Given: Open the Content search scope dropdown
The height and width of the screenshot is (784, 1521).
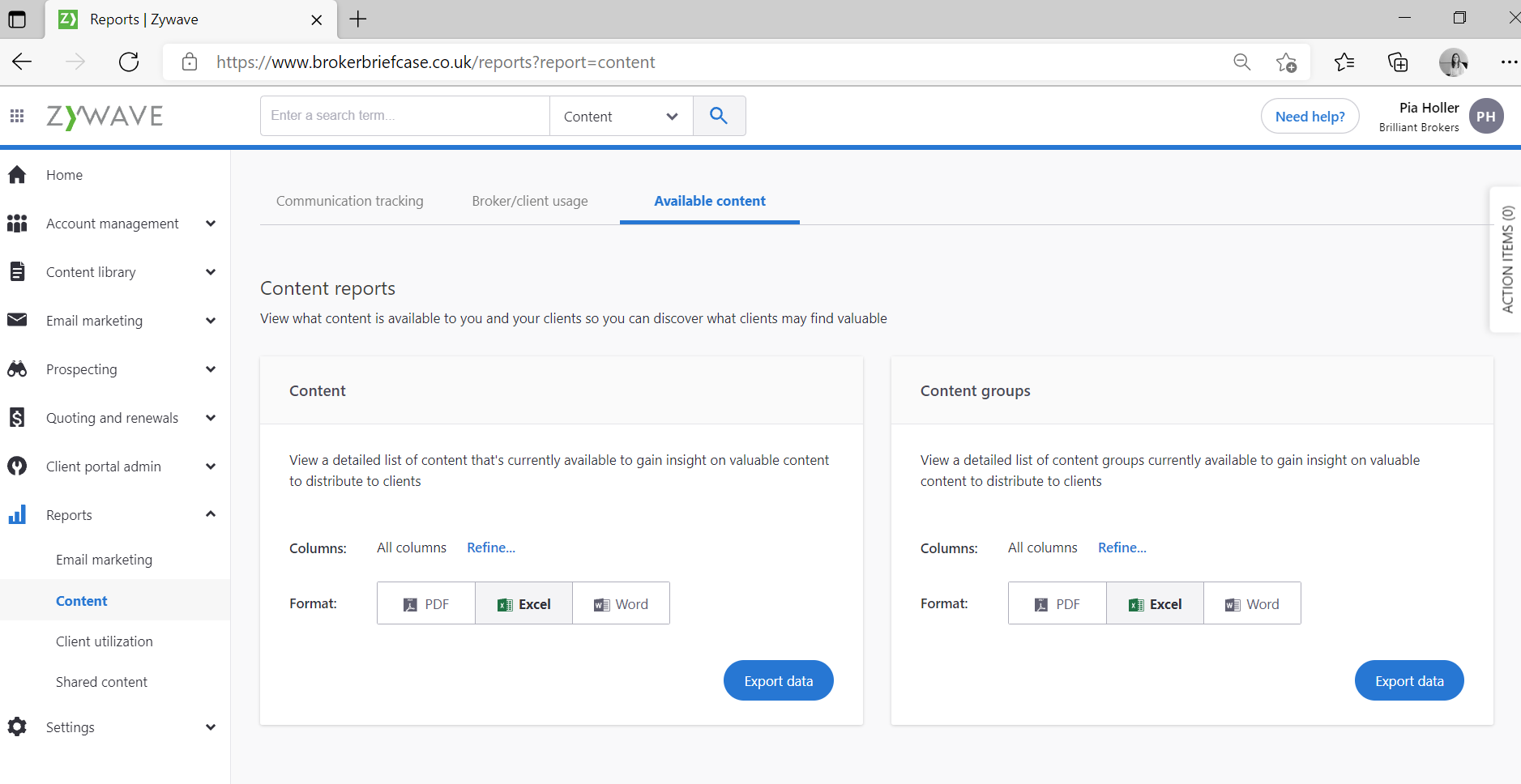Looking at the screenshot, I should point(622,116).
